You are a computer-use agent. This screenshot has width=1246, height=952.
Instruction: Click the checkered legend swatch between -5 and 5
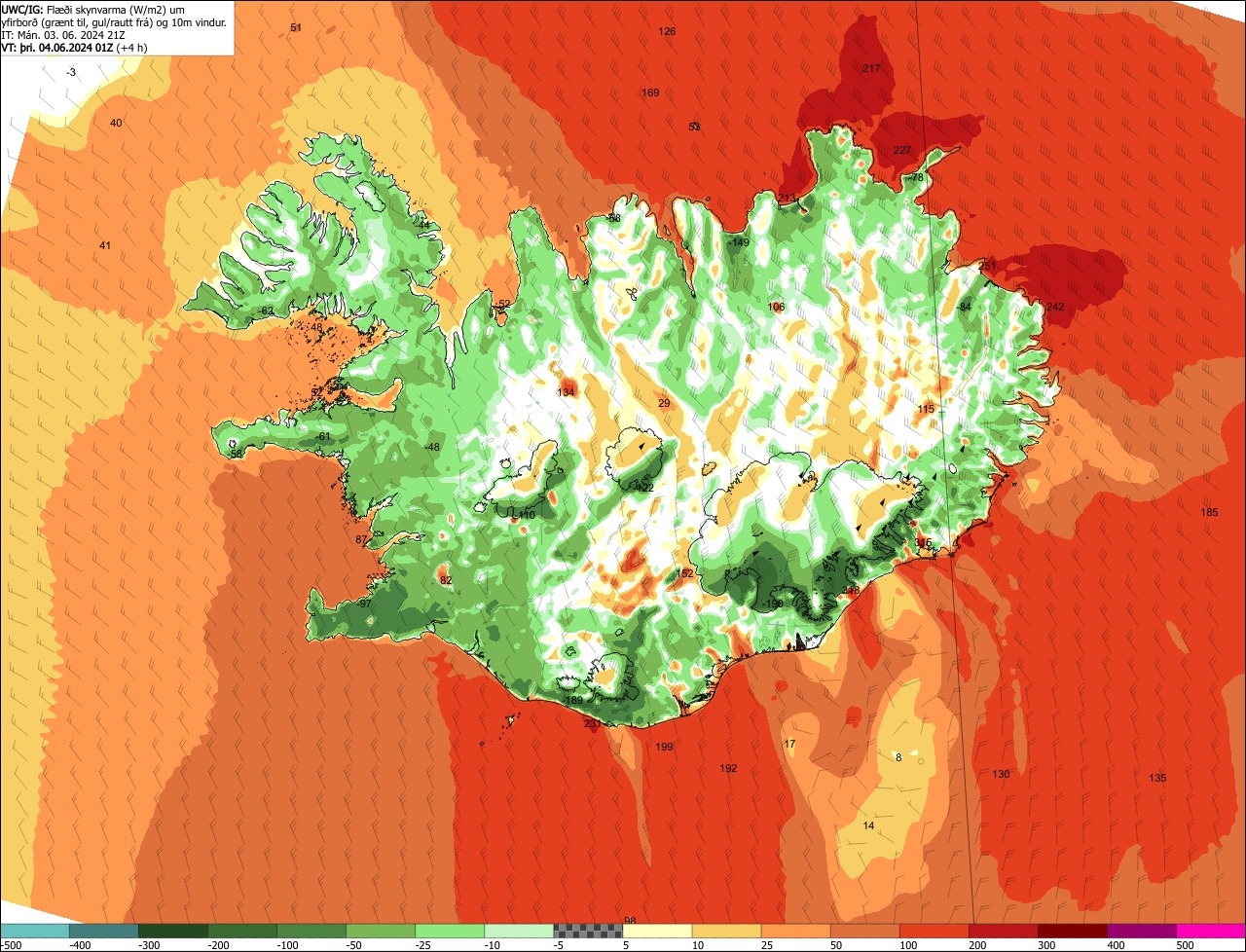point(588,932)
